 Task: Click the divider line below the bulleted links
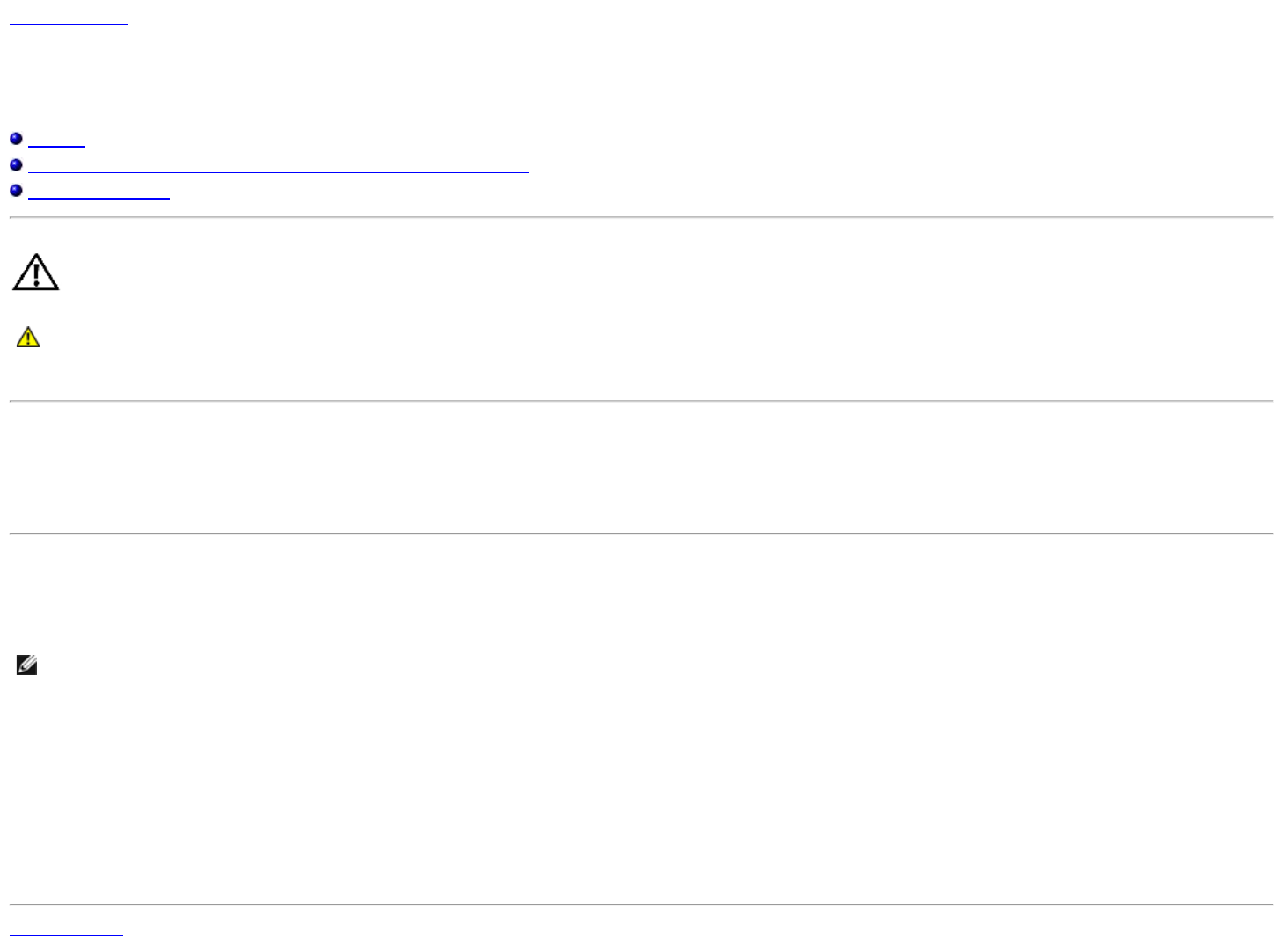641,217
